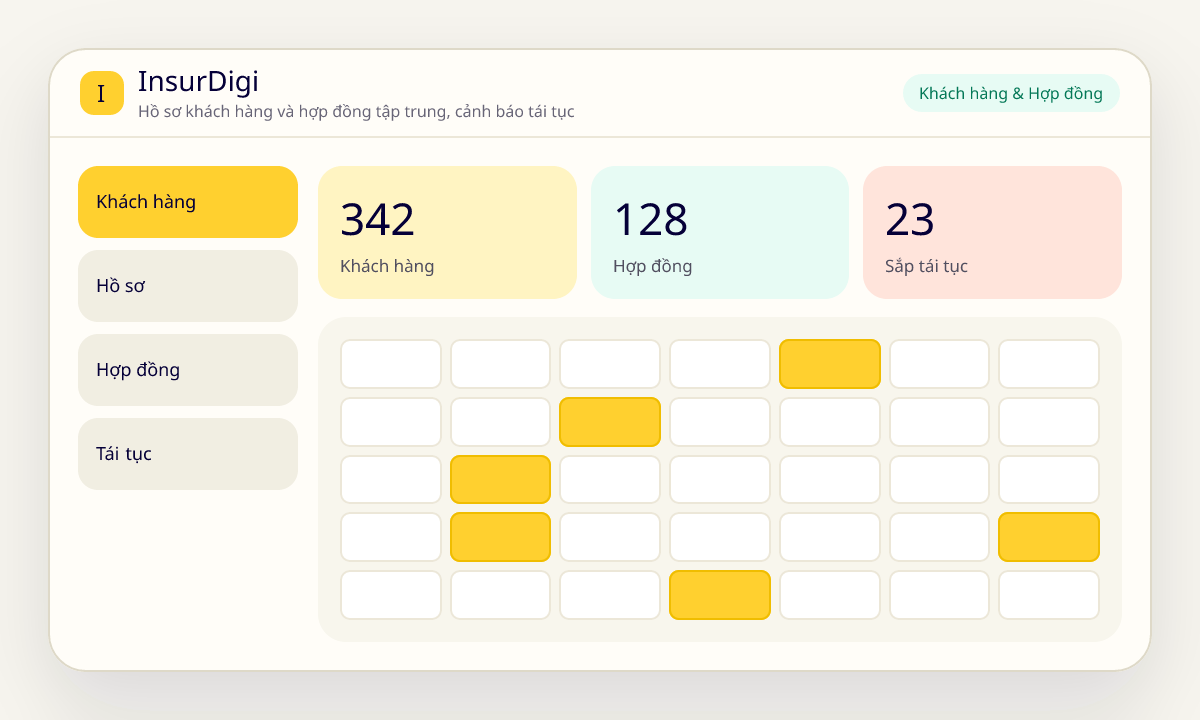The width and height of the screenshot is (1200, 720).
Task: Go to the Tái tục sidebar section
Action: 188,454
